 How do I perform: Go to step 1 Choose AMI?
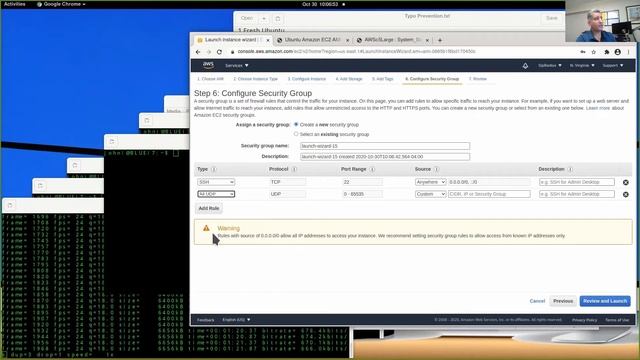211,79
